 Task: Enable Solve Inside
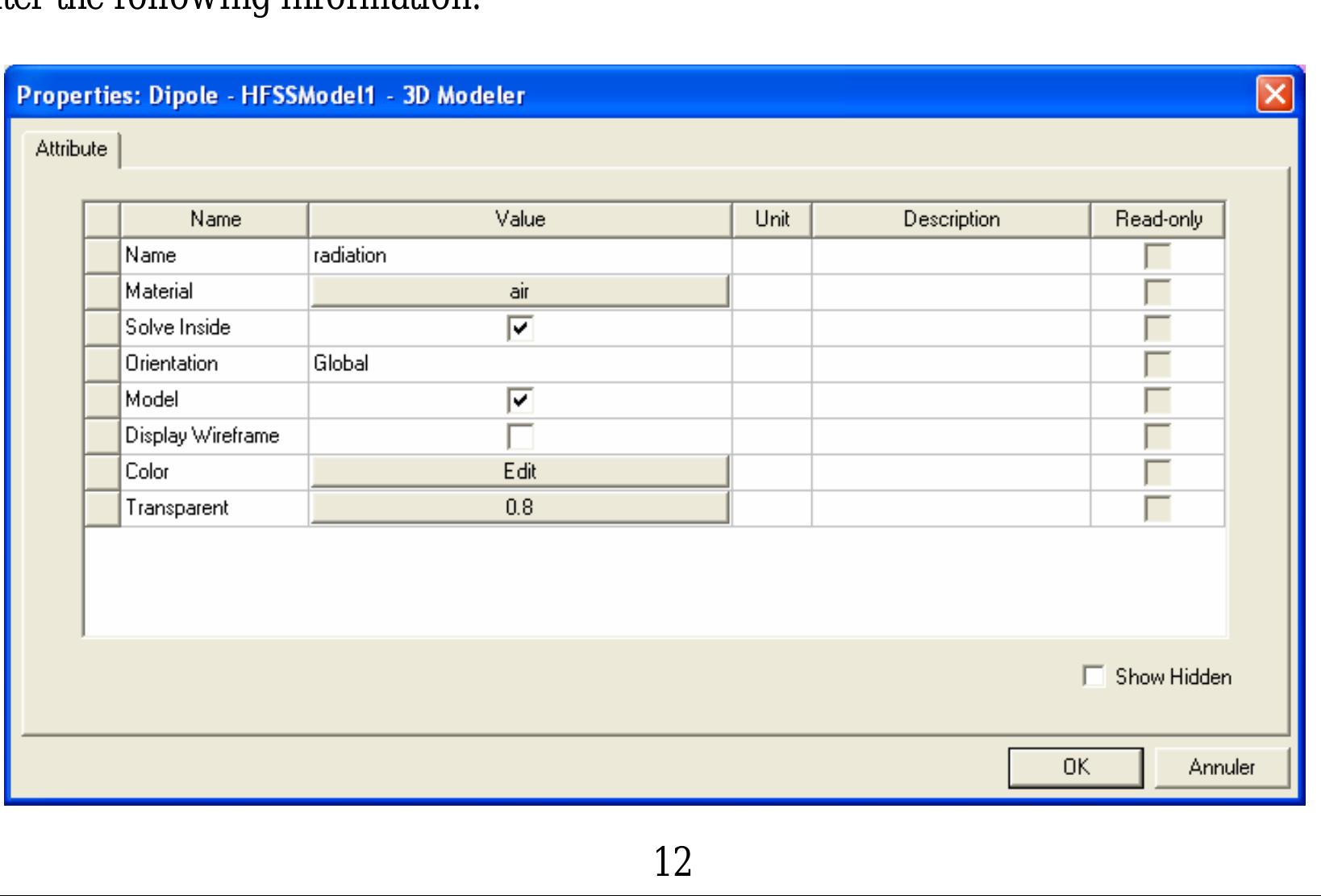pyautogui.click(x=520, y=327)
